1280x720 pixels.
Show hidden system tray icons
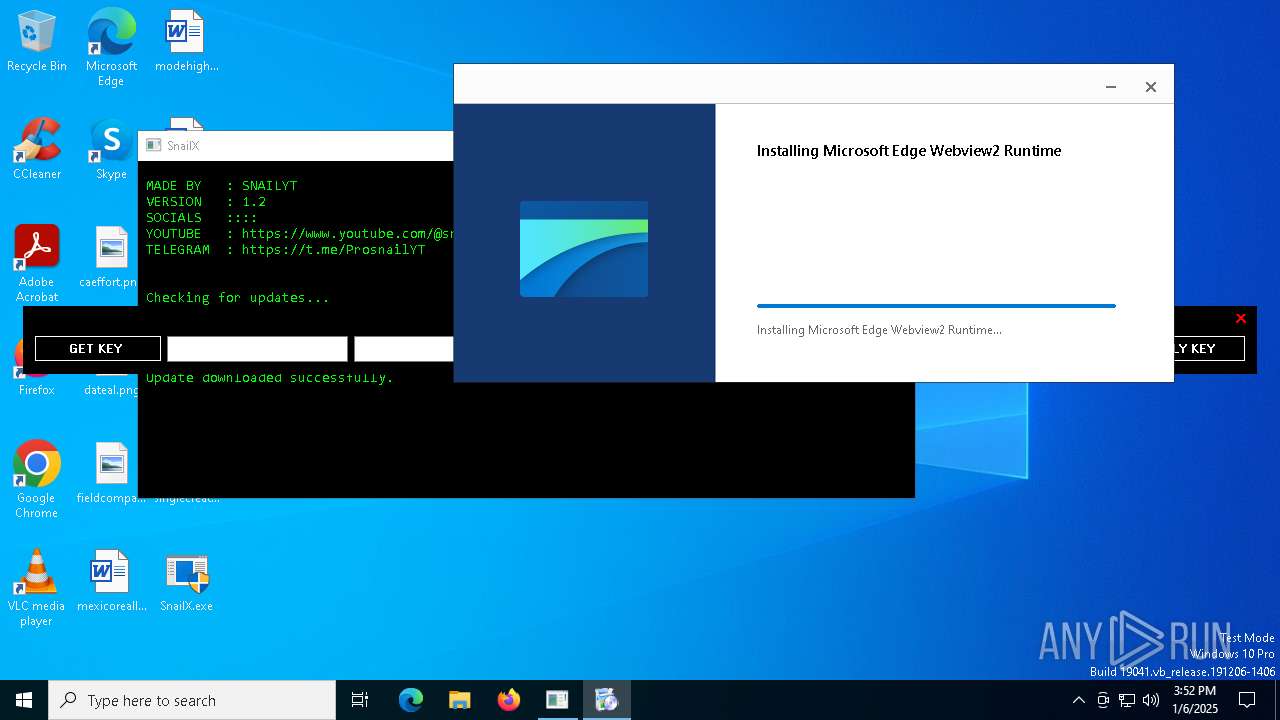[1078, 700]
